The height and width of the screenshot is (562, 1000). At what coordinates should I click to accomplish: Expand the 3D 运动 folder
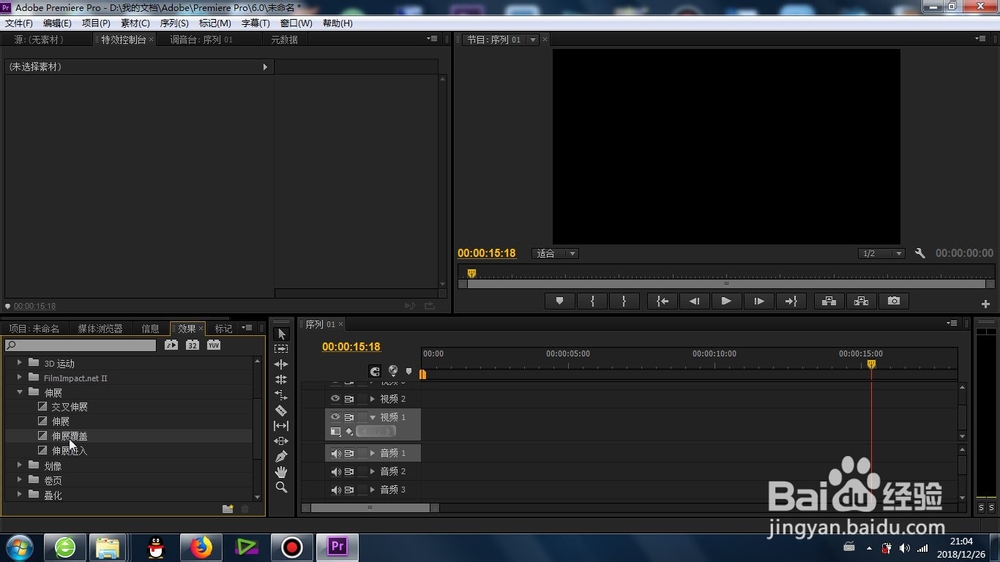coord(19,362)
